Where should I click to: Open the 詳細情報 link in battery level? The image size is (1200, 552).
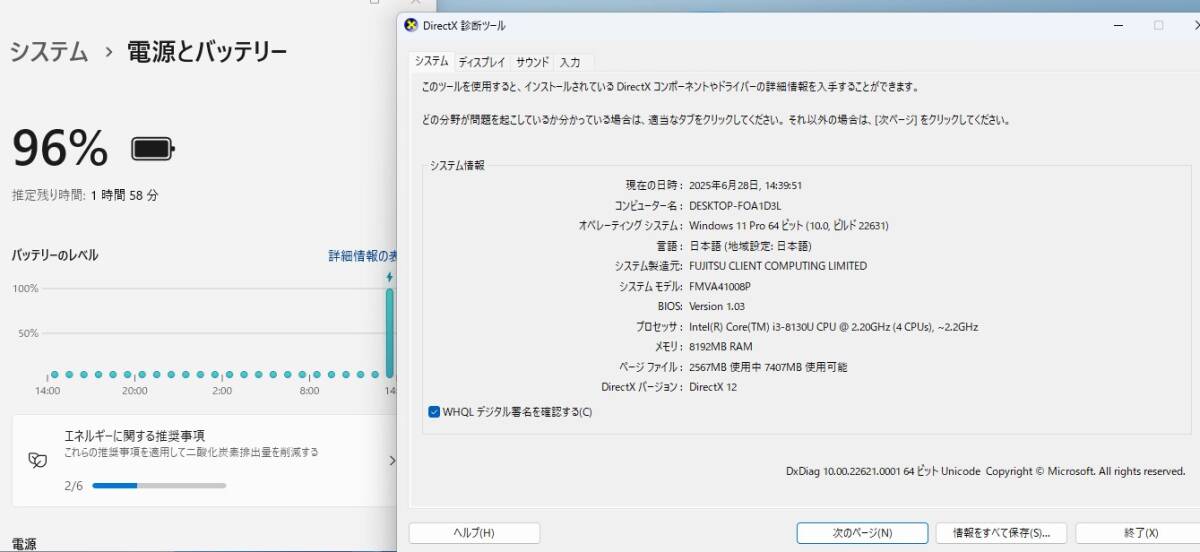[363, 256]
